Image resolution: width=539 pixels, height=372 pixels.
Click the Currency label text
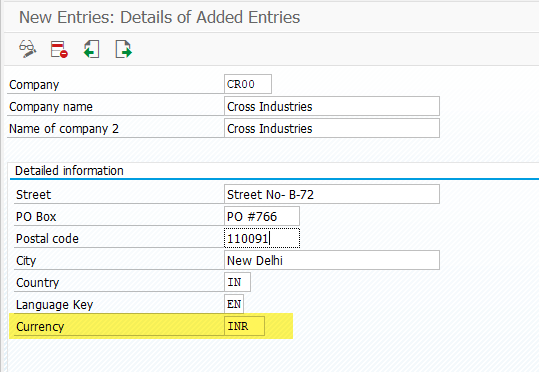click(40, 326)
